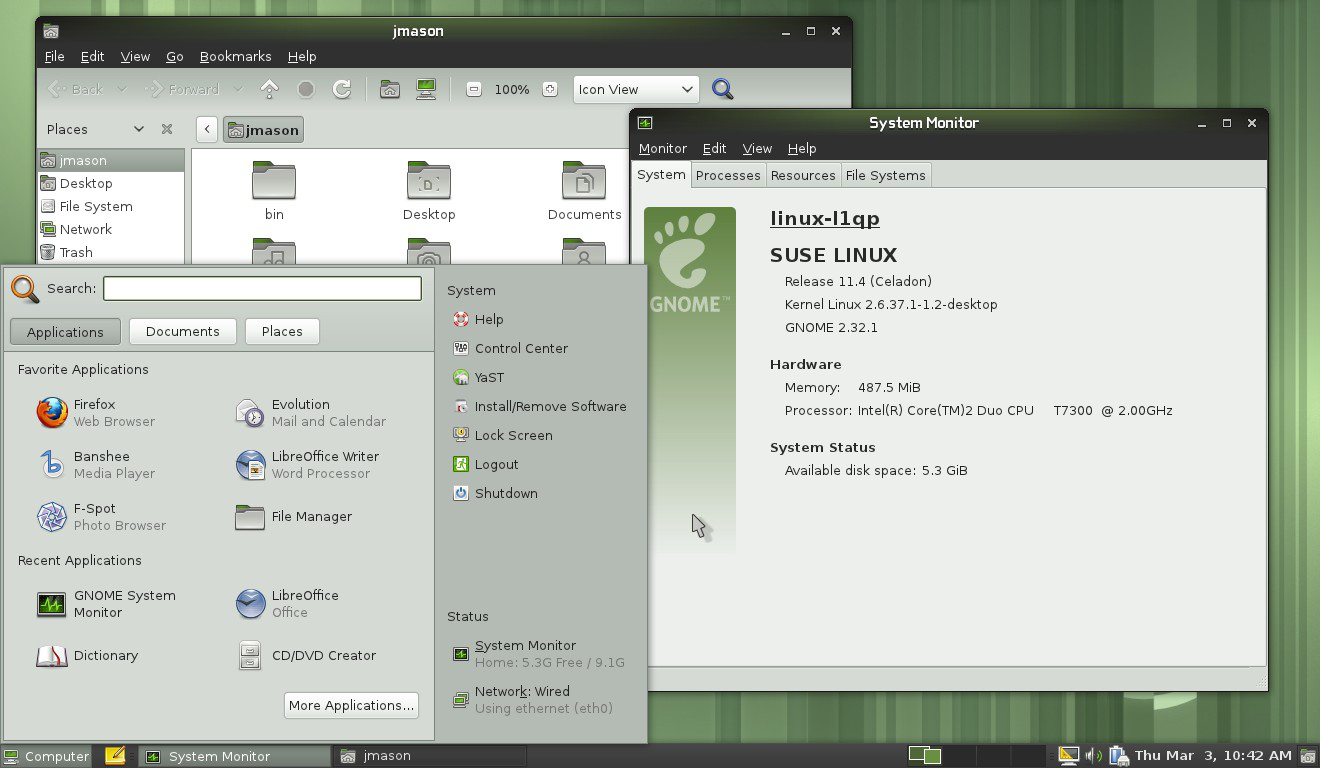Click the linux-l1qp hostname link

pos(824,218)
